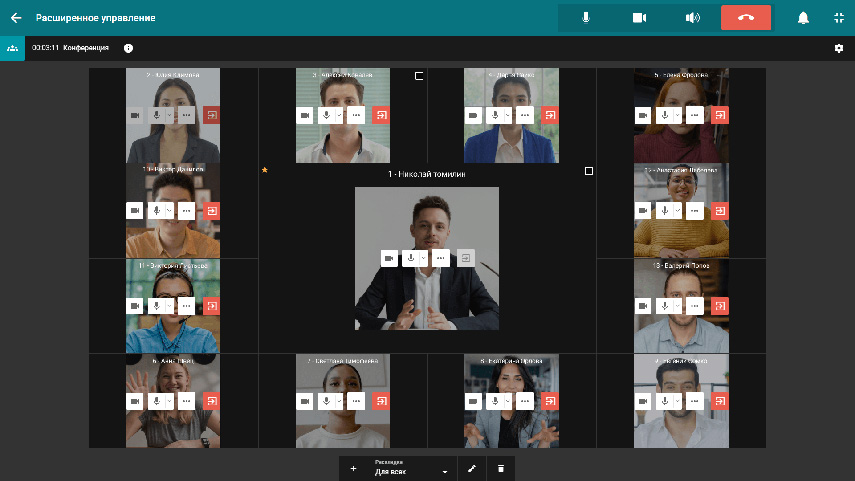
Task: Open more options for participant 11
Action: click(186, 306)
